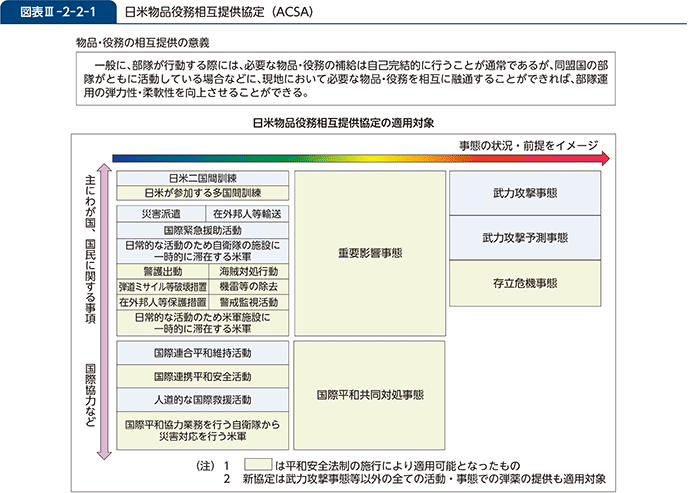This screenshot has height=493, width=688.
Task: Click the 国際緊急援助活動 box
Action: 203,229
